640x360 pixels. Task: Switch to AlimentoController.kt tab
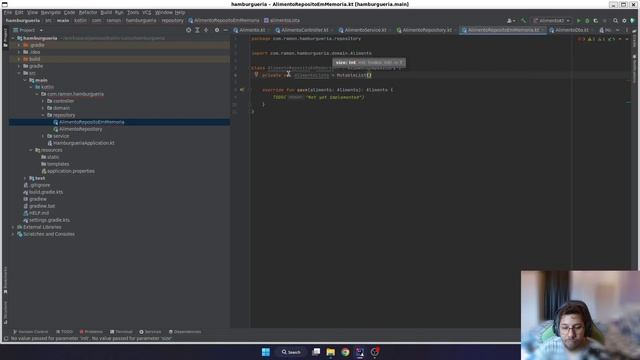[x=304, y=30]
